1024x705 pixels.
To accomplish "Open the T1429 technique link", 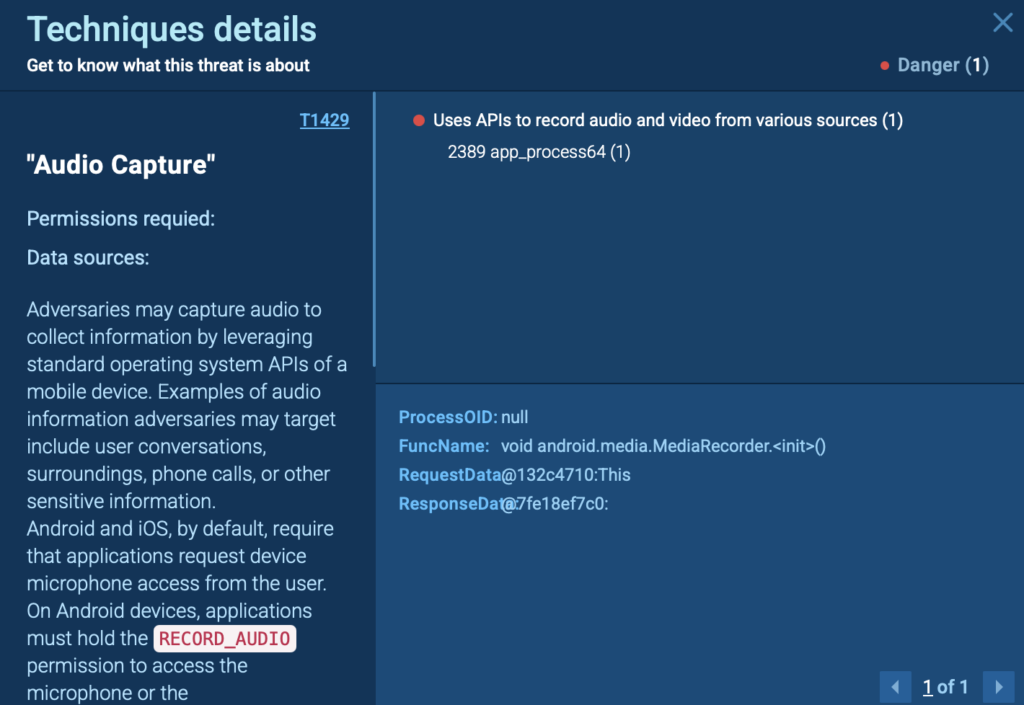I will 324,121.
